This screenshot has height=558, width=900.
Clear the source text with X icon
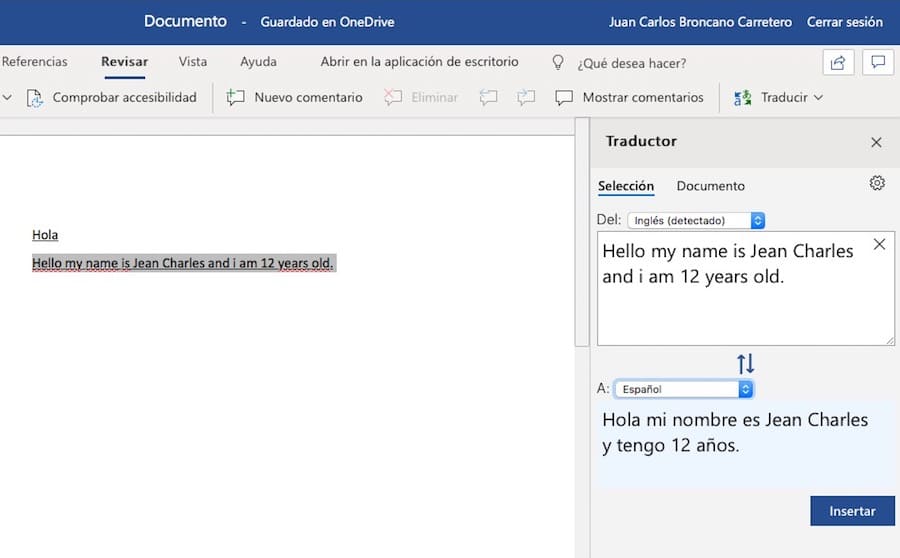(879, 245)
